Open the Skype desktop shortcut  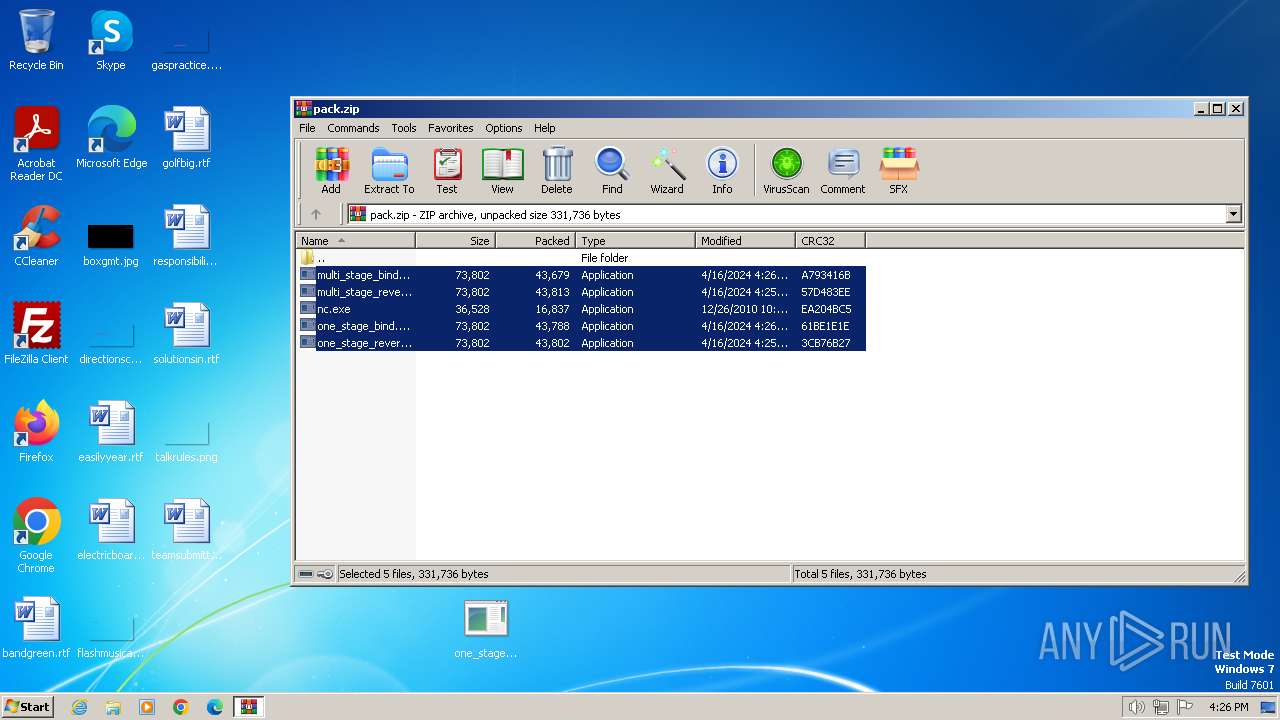click(110, 40)
